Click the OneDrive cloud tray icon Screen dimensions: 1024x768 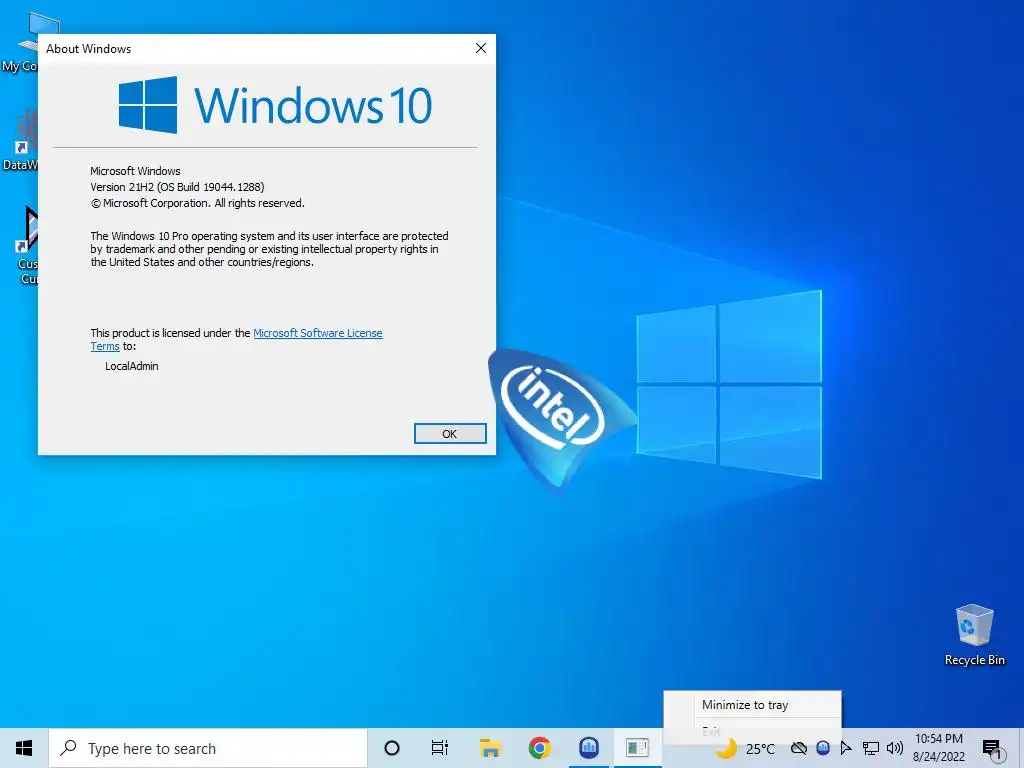(799, 748)
